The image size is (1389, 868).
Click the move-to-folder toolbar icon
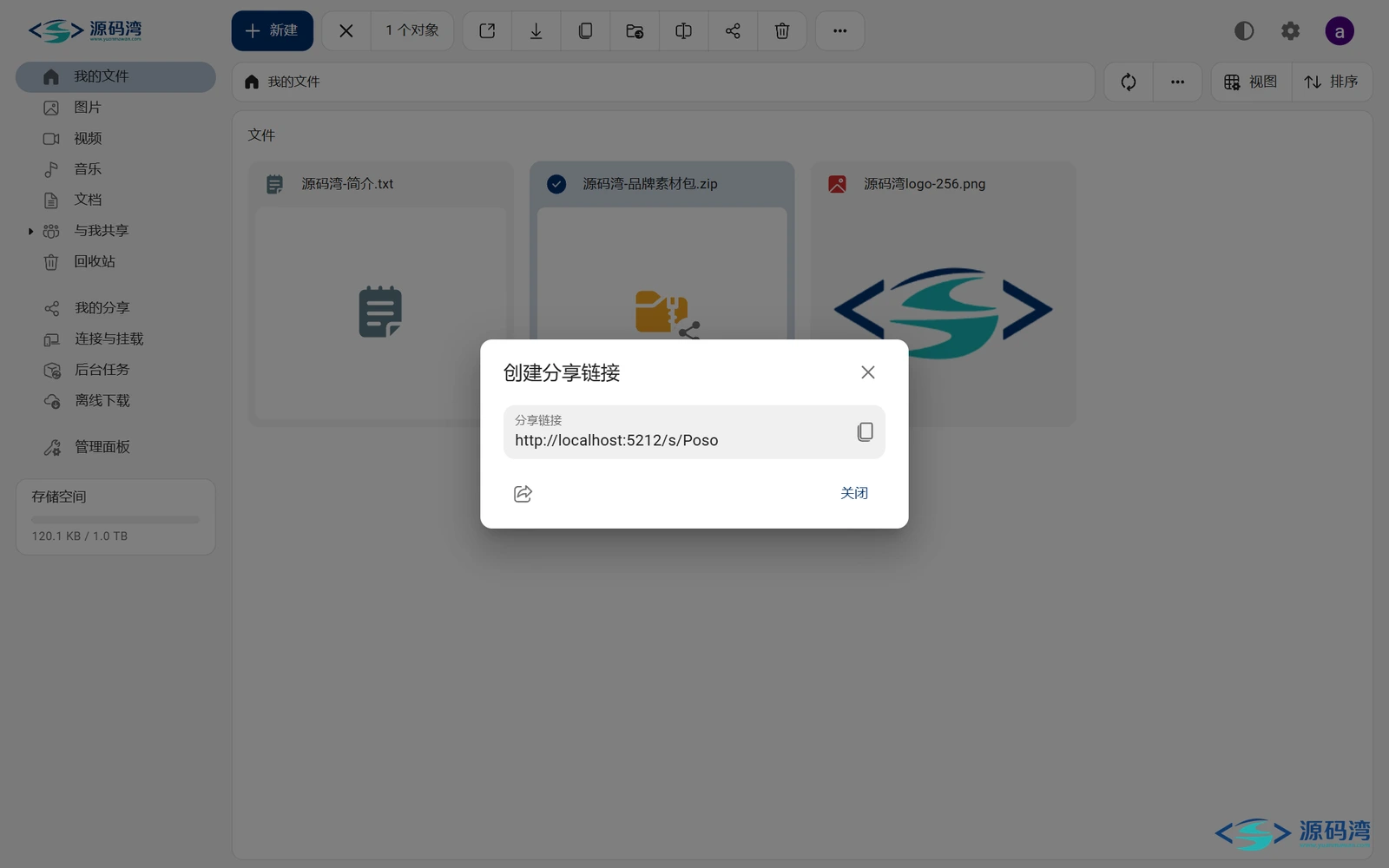[635, 31]
